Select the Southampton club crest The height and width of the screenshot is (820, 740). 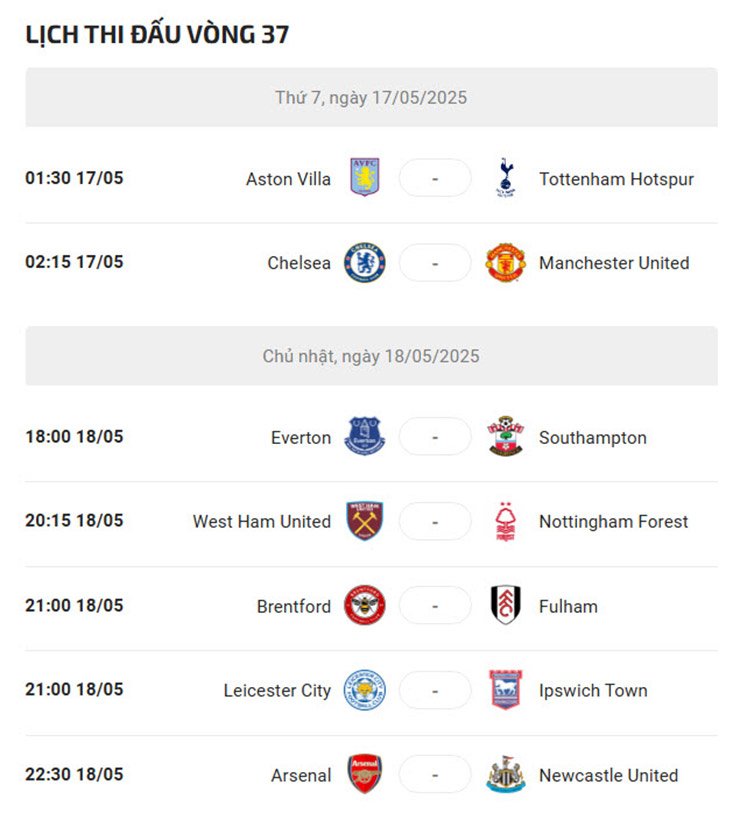(x=505, y=436)
